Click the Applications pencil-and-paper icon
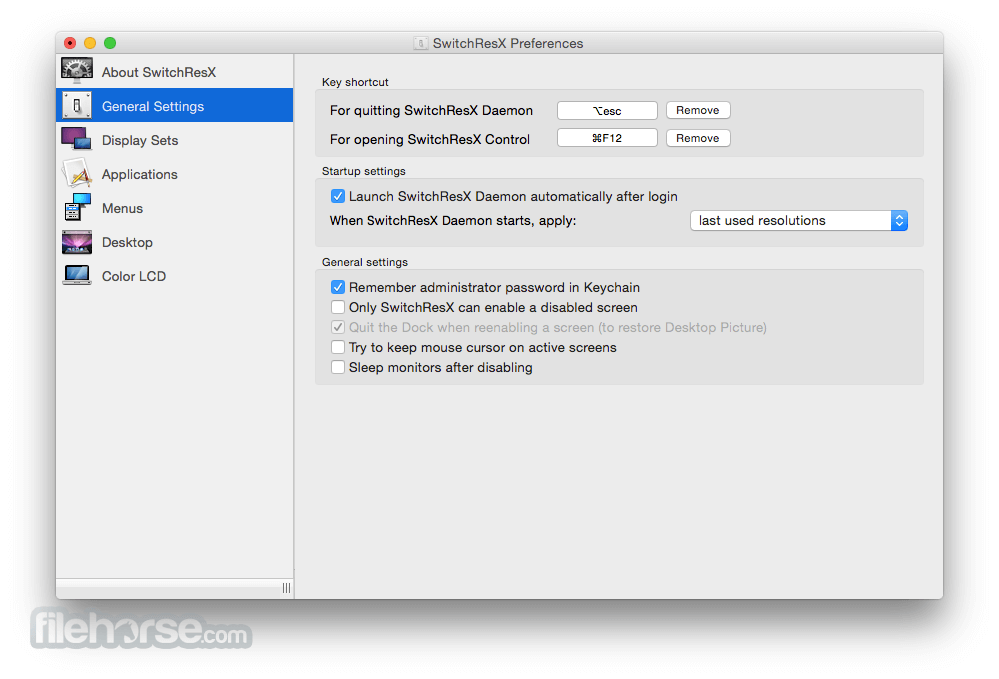Viewport: 999px width, 679px height. coord(76,173)
